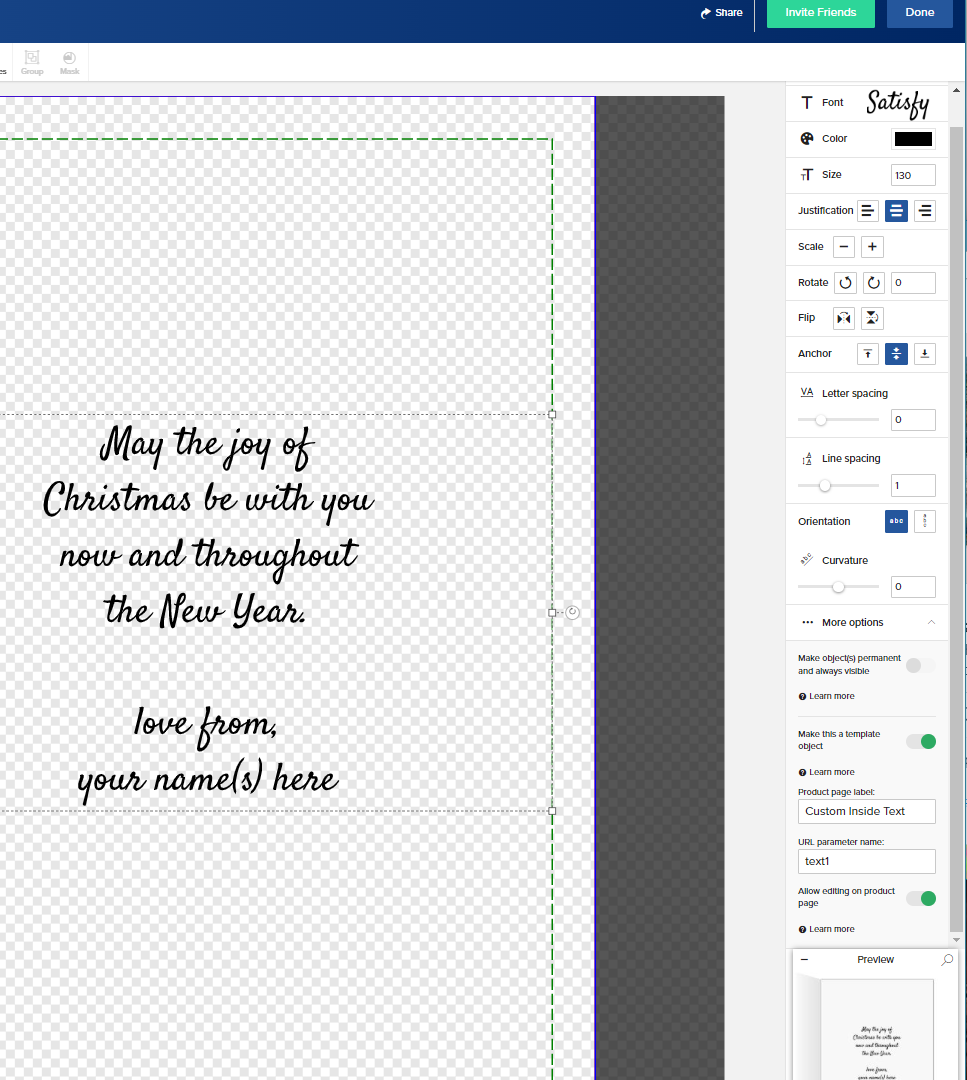Select center text justification
967x1080 pixels.
896,211
